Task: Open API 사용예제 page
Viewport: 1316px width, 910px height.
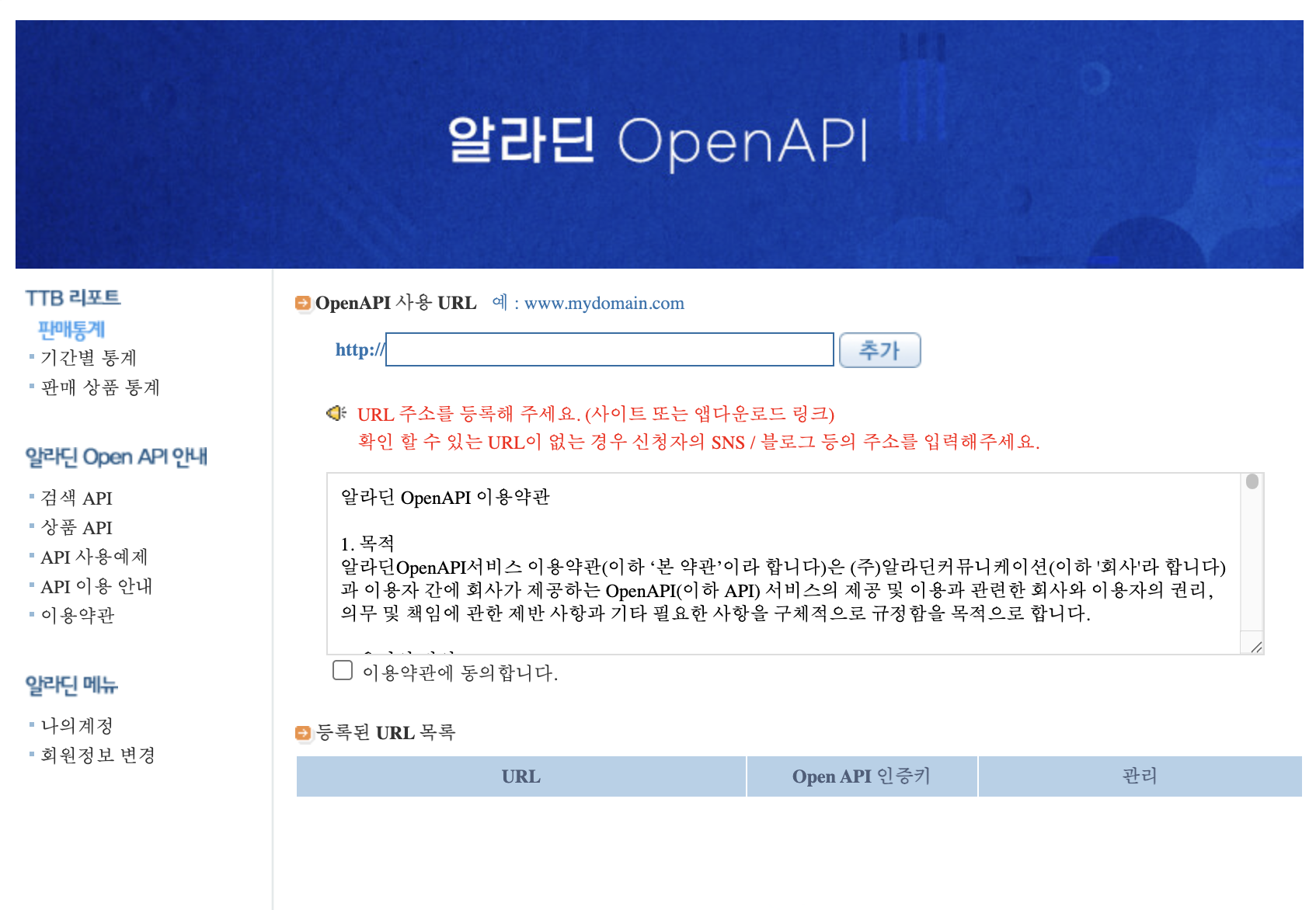Action: tap(94, 557)
